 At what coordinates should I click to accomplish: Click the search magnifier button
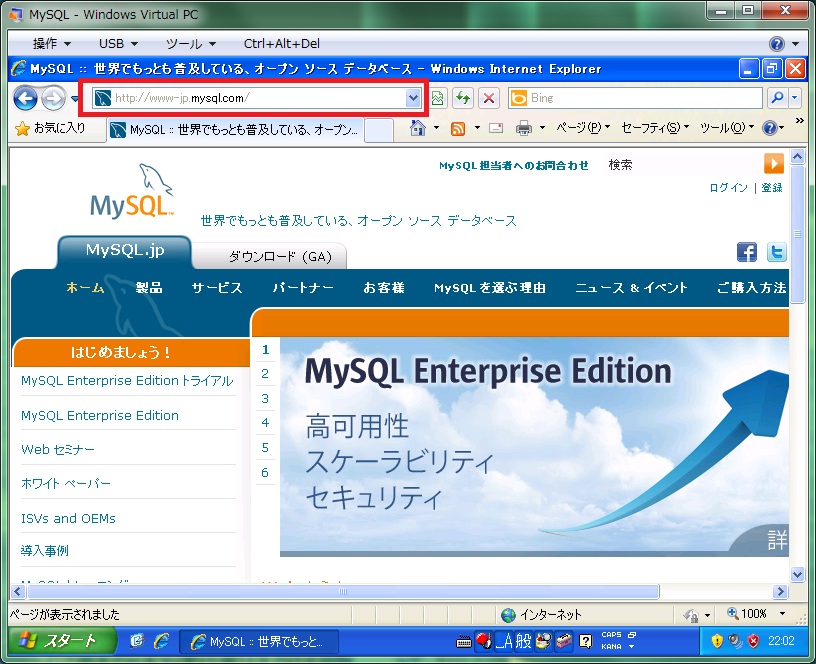pos(777,98)
